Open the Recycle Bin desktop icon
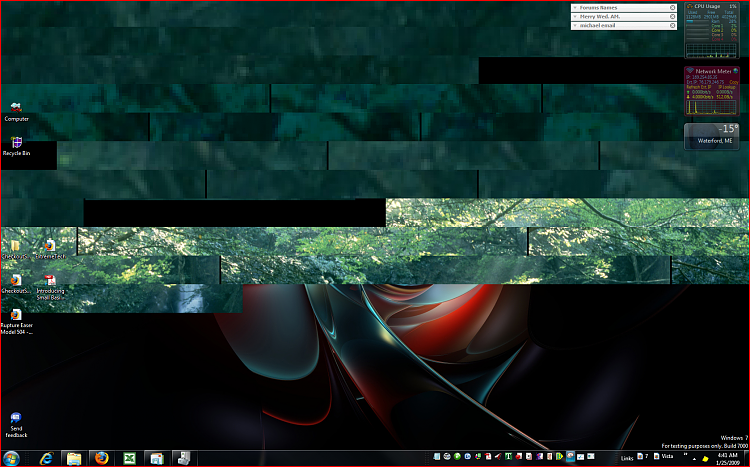This screenshot has height=467, width=750. tap(16, 146)
